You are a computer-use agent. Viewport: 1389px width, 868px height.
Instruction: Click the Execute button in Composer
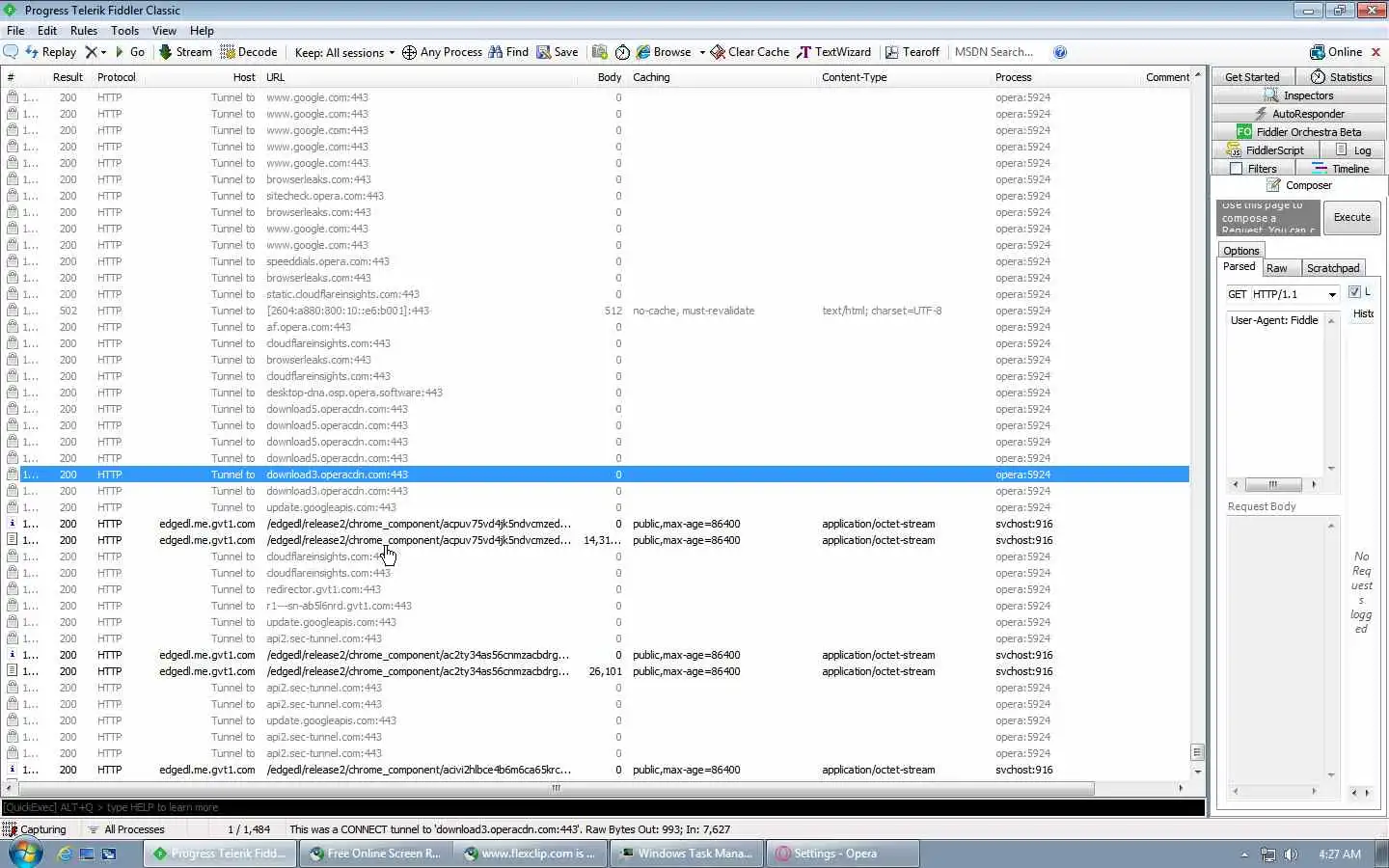[1351, 217]
